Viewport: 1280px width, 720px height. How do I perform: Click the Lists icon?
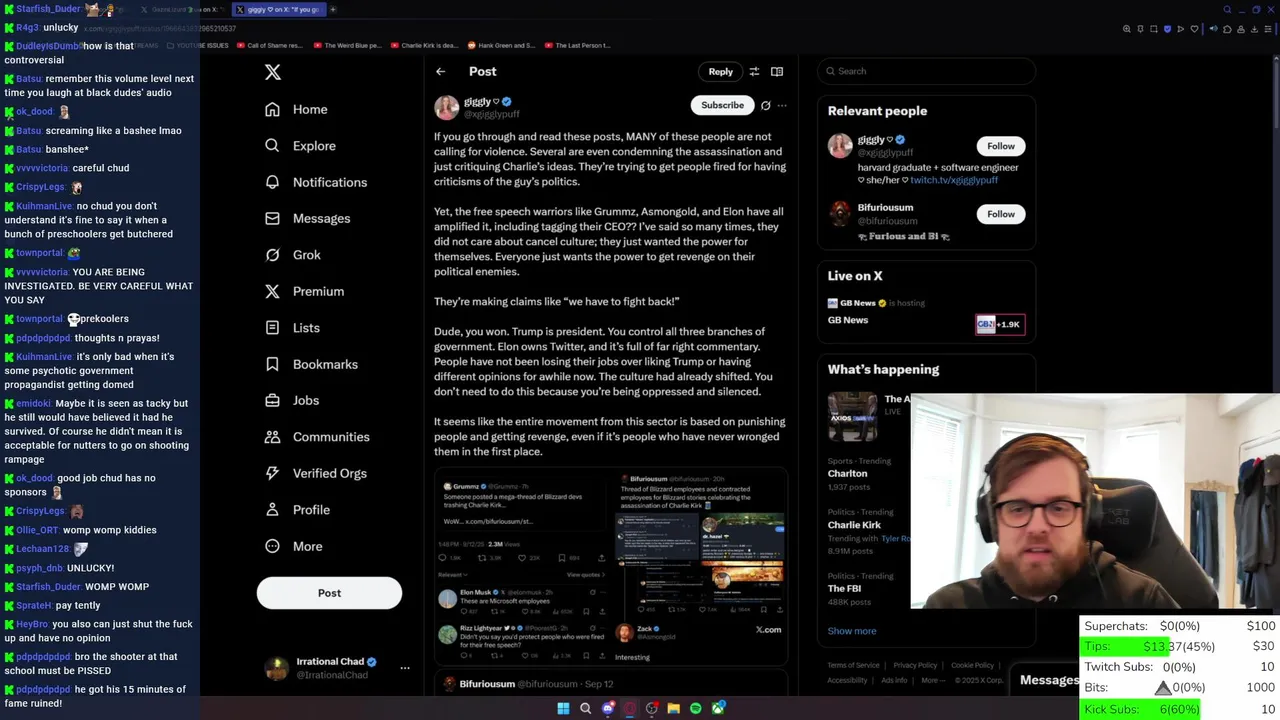[x=272, y=328]
